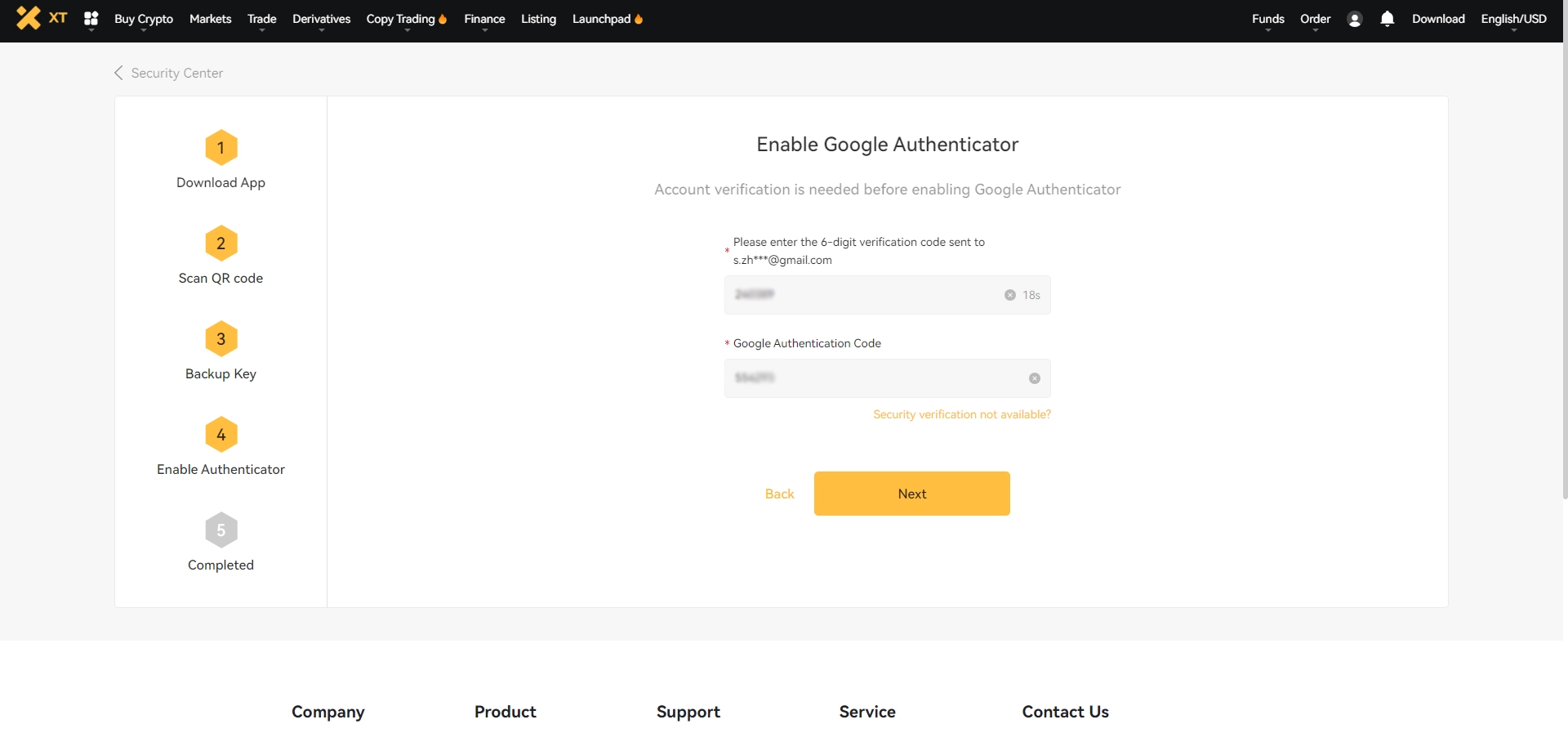Open the Listing menu item
1568x733 pixels.
click(x=539, y=19)
